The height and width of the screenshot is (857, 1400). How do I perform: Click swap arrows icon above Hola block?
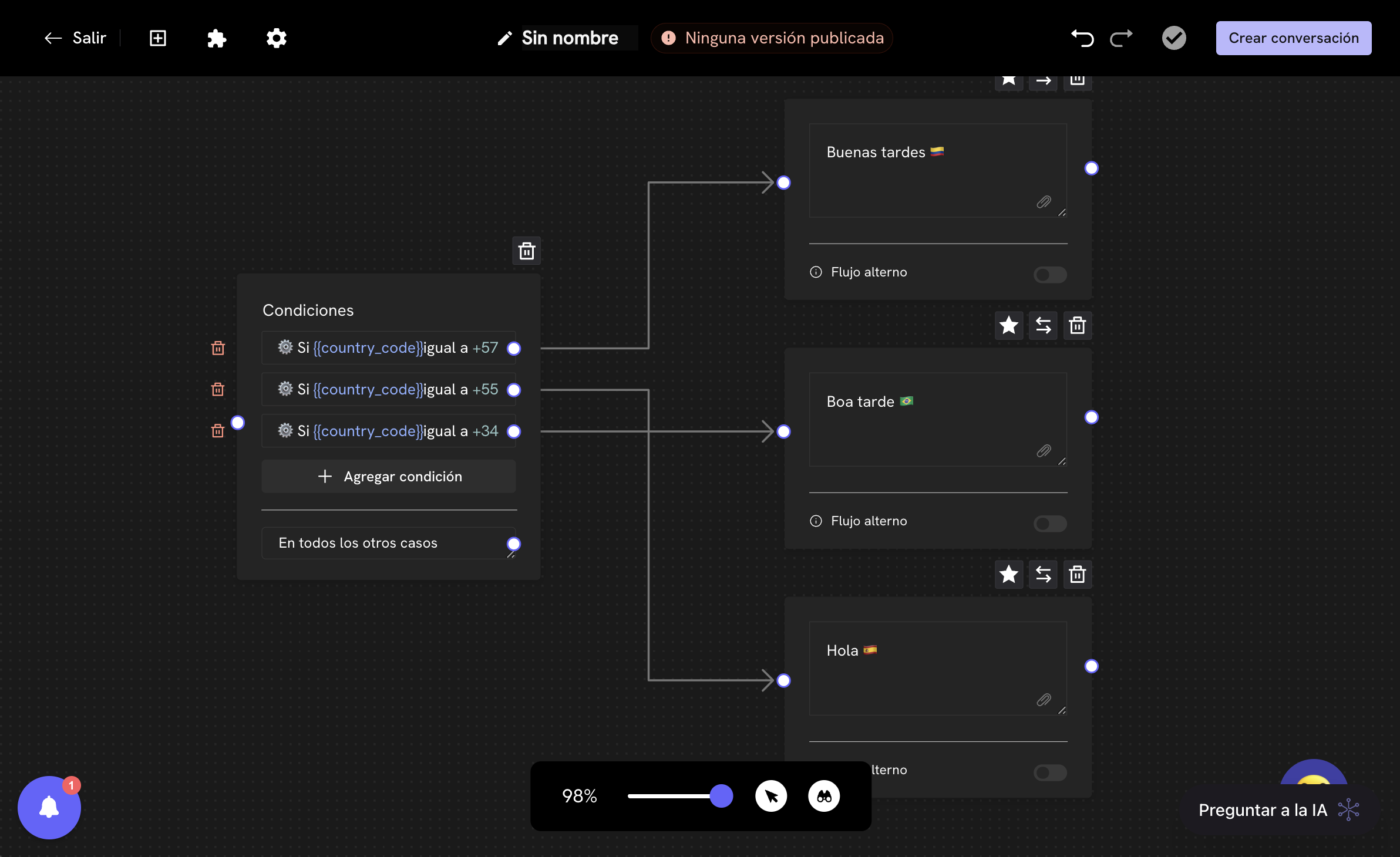click(x=1044, y=574)
